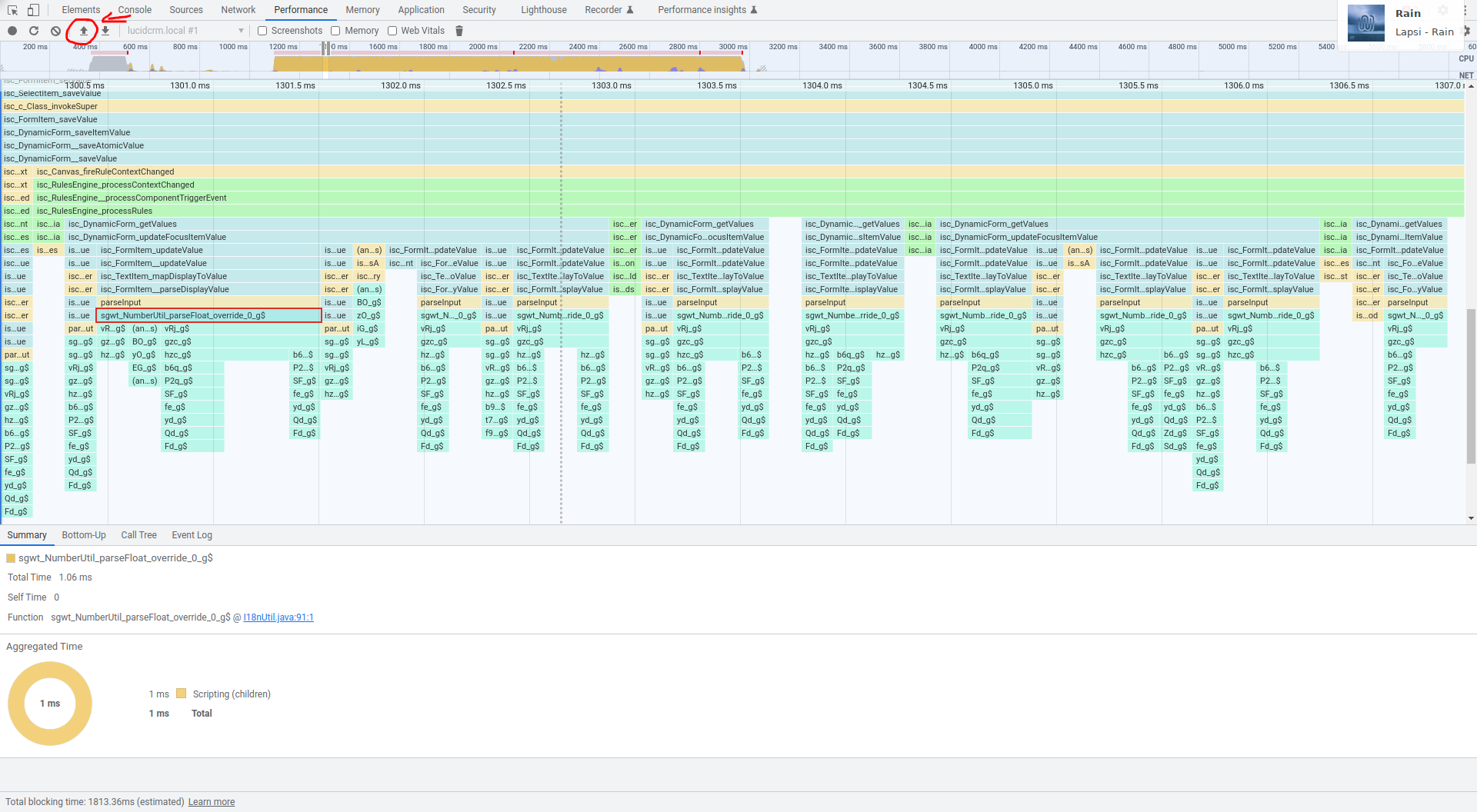Click the reload and profile icon
Image resolution: width=1477 pixels, height=812 pixels.
point(34,31)
